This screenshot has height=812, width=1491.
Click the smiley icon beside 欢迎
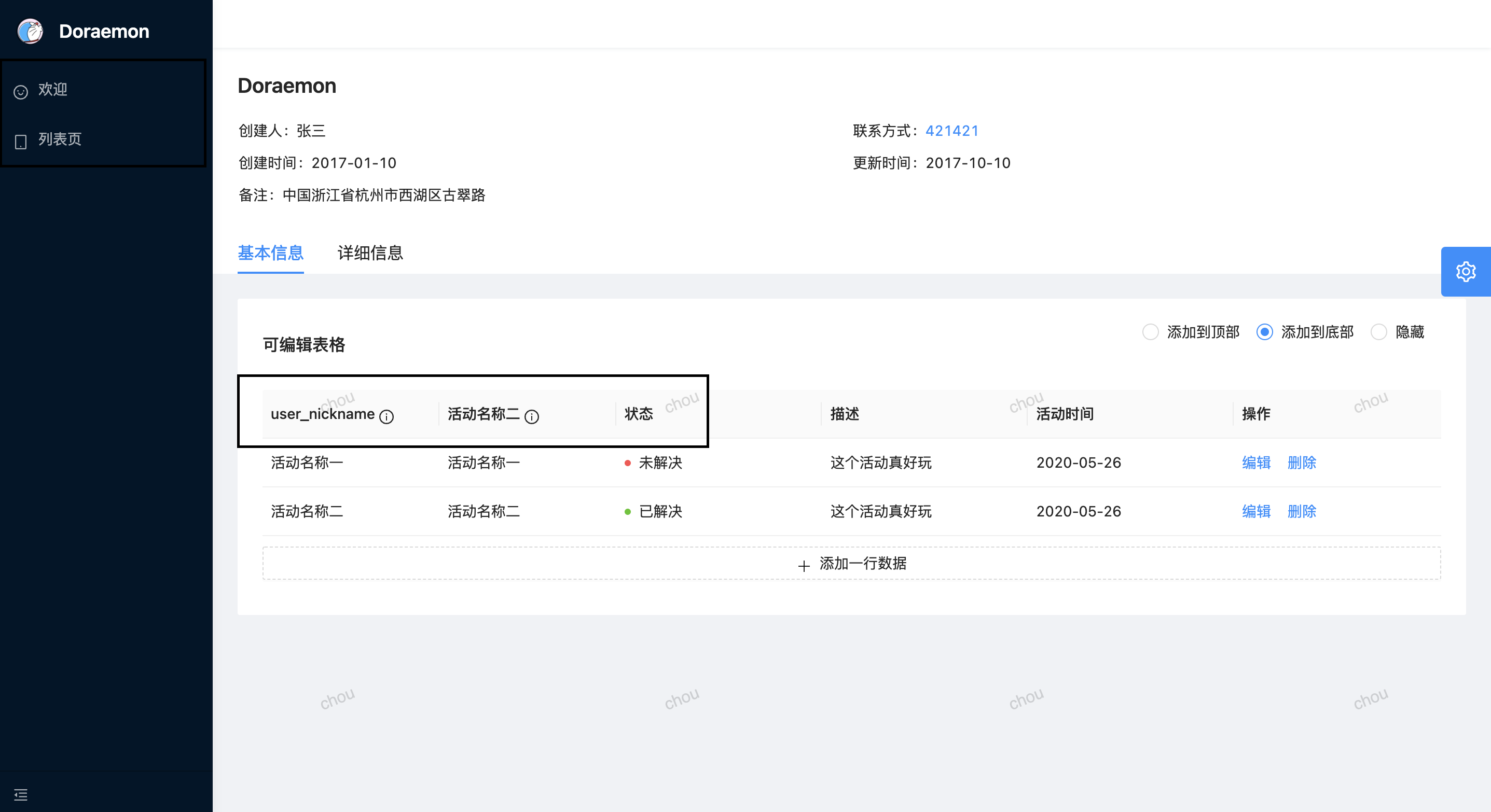[21, 92]
